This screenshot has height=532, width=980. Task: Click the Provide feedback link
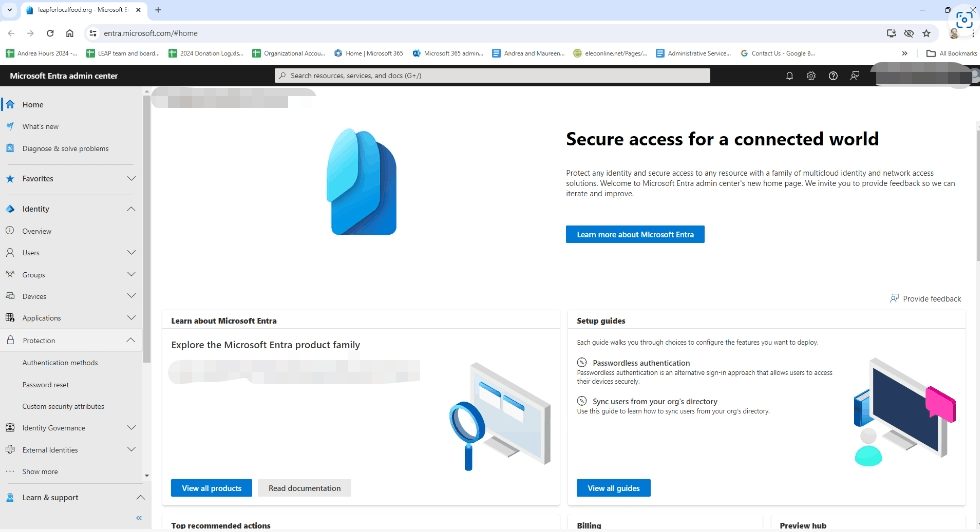tap(926, 299)
